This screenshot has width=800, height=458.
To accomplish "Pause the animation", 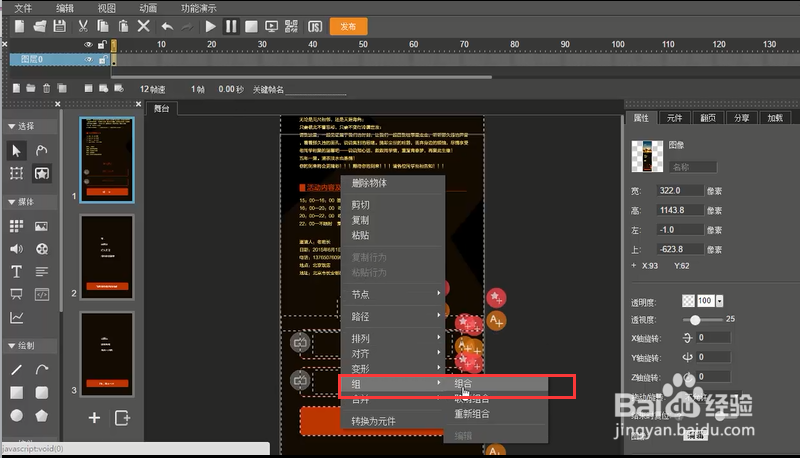I will point(231,27).
